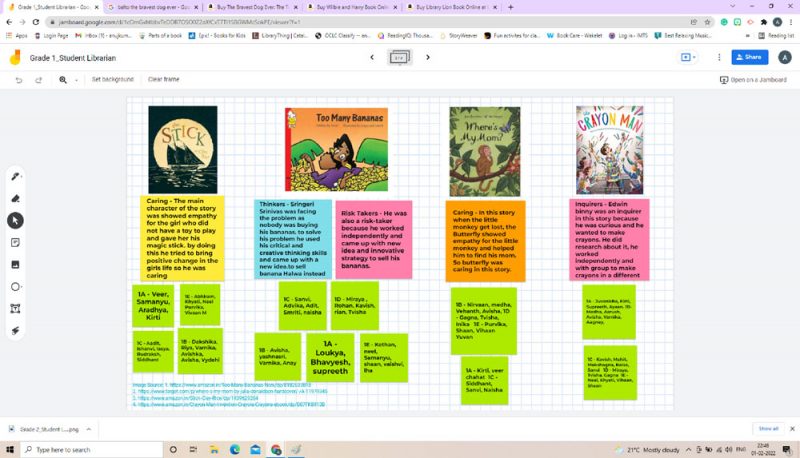Click the browser back arrow
The width and height of the screenshot is (800, 458).
(9, 22)
